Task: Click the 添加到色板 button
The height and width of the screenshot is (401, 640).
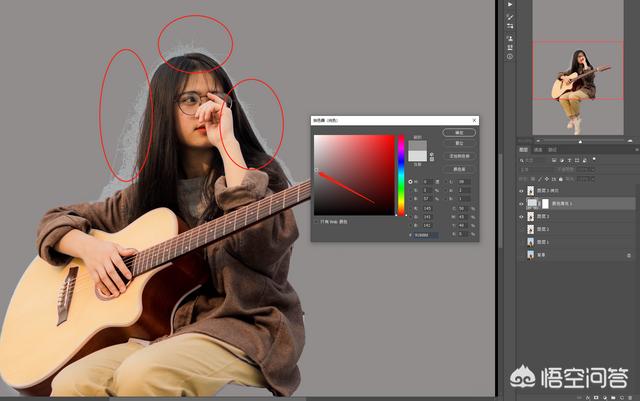Action: [x=459, y=156]
